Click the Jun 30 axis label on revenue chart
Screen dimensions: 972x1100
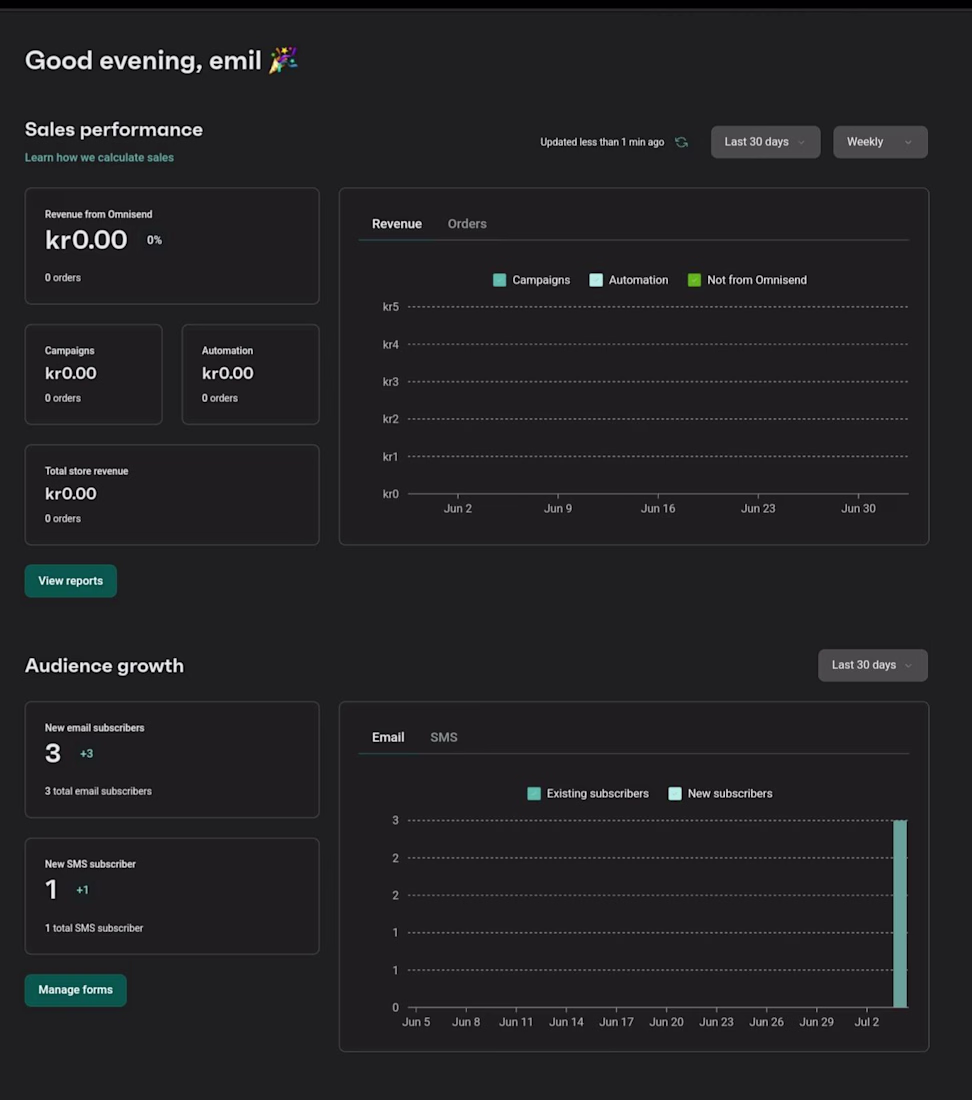(x=858, y=509)
